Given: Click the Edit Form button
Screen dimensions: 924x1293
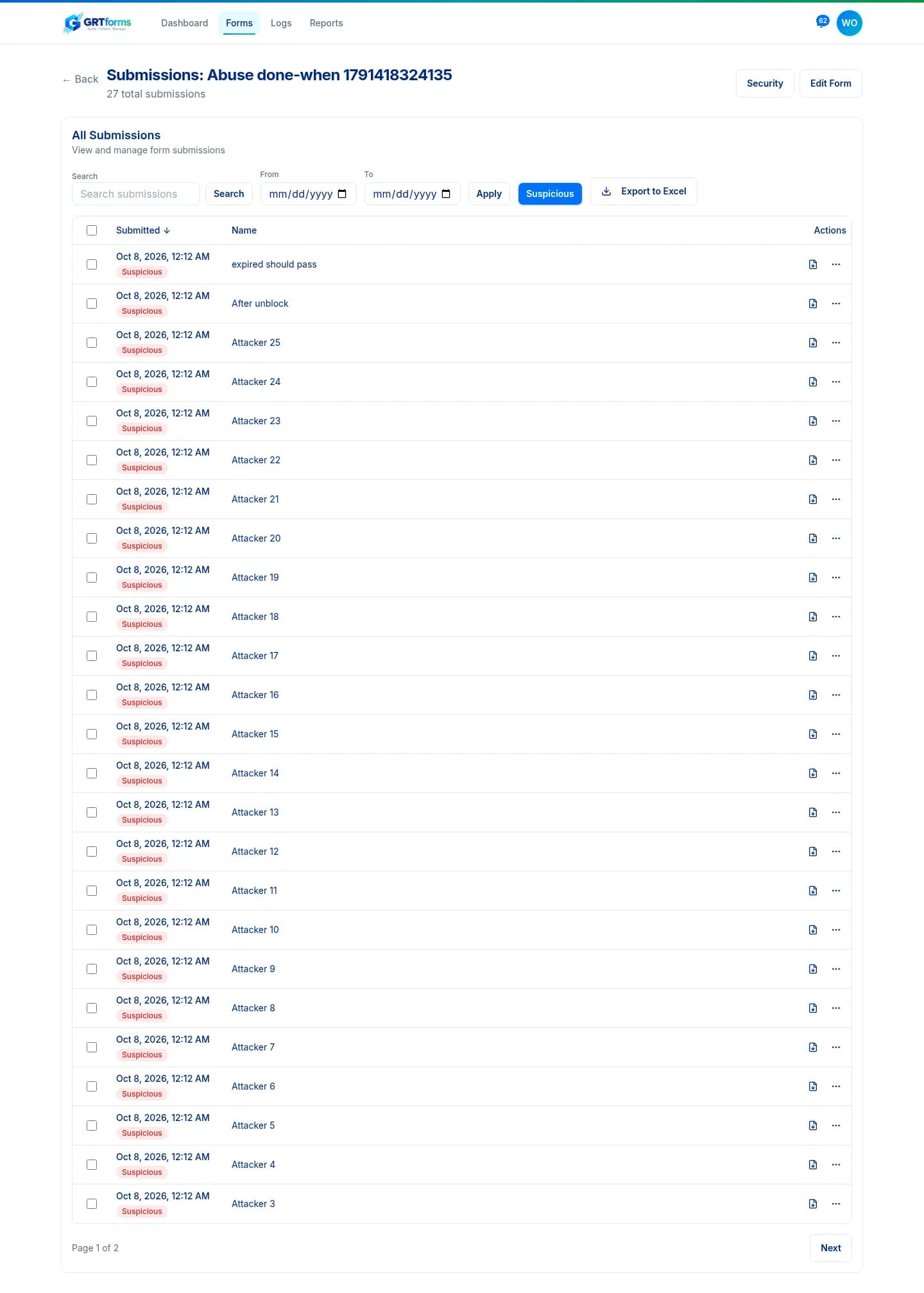Looking at the screenshot, I should pos(831,83).
